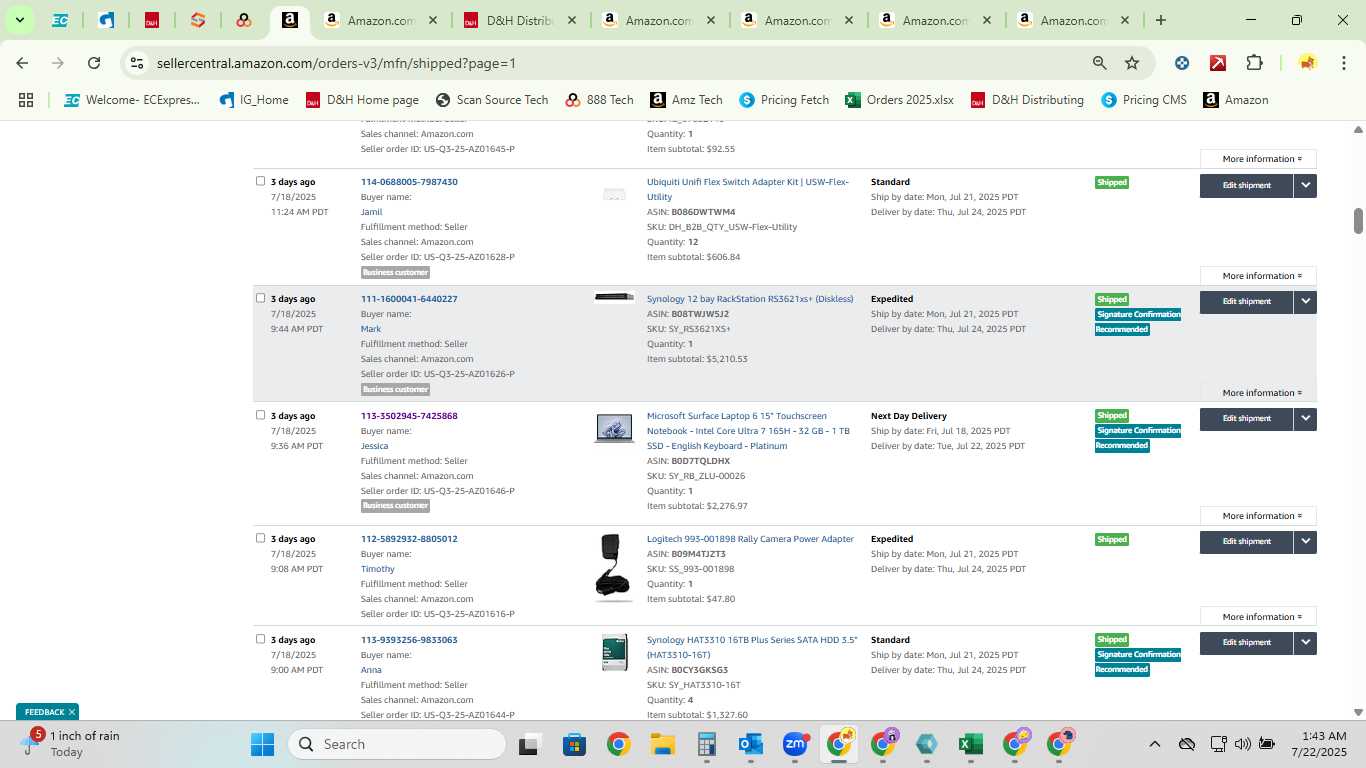Switch to the pinned 888 tab
Screen dimensions: 1366x768
tap(244, 20)
